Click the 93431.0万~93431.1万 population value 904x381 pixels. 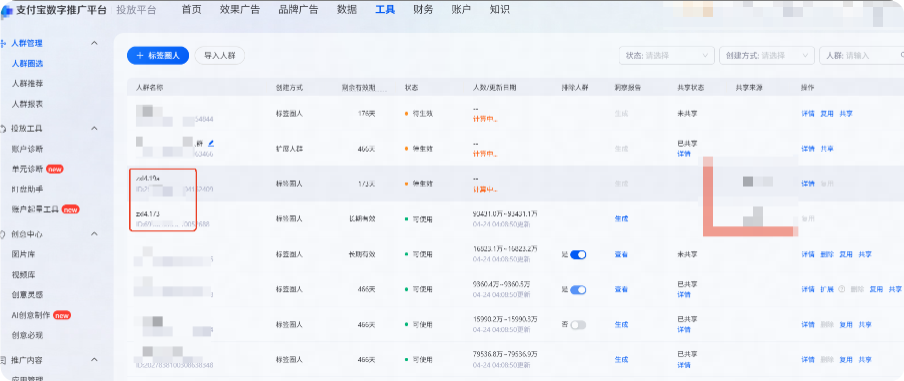click(505, 214)
